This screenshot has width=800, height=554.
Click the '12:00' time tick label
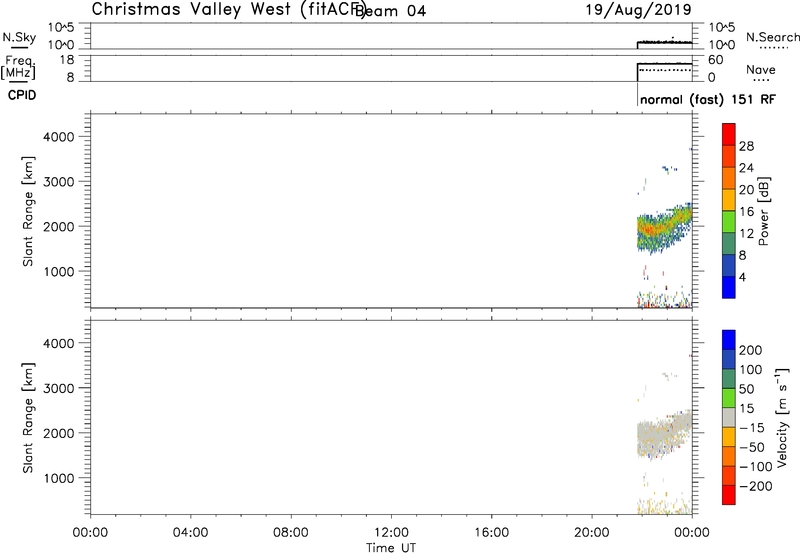point(391,533)
